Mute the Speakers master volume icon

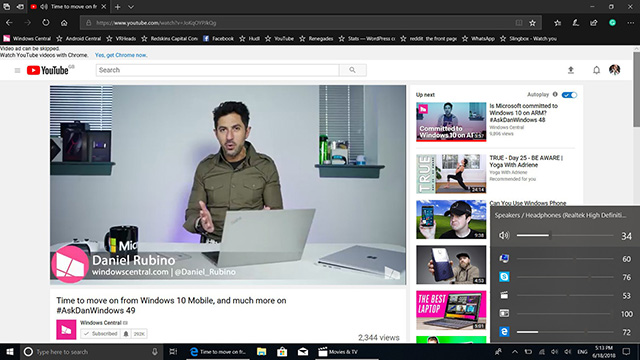504,235
